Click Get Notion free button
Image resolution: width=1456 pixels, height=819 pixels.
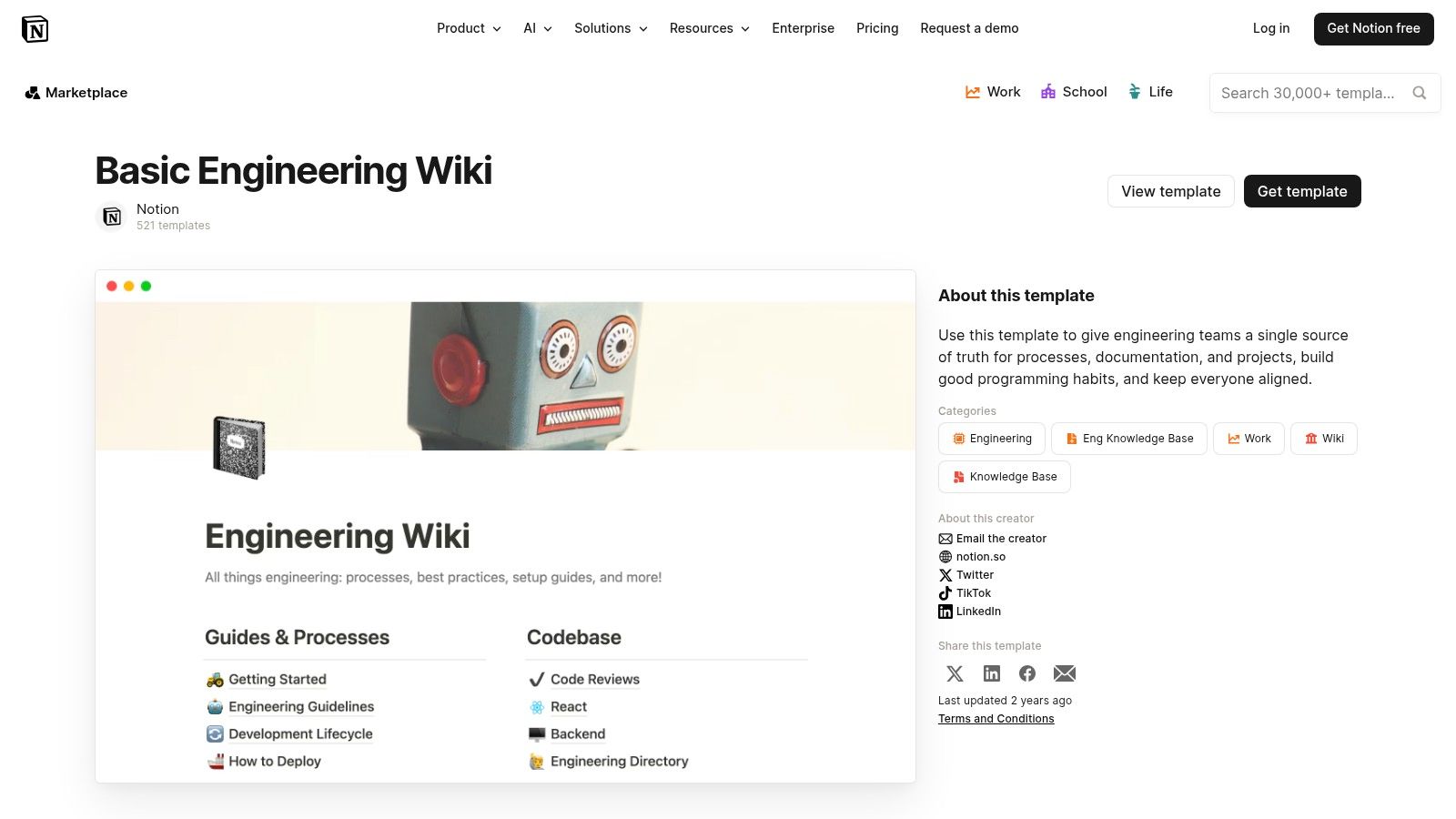[x=1373, y=29]
